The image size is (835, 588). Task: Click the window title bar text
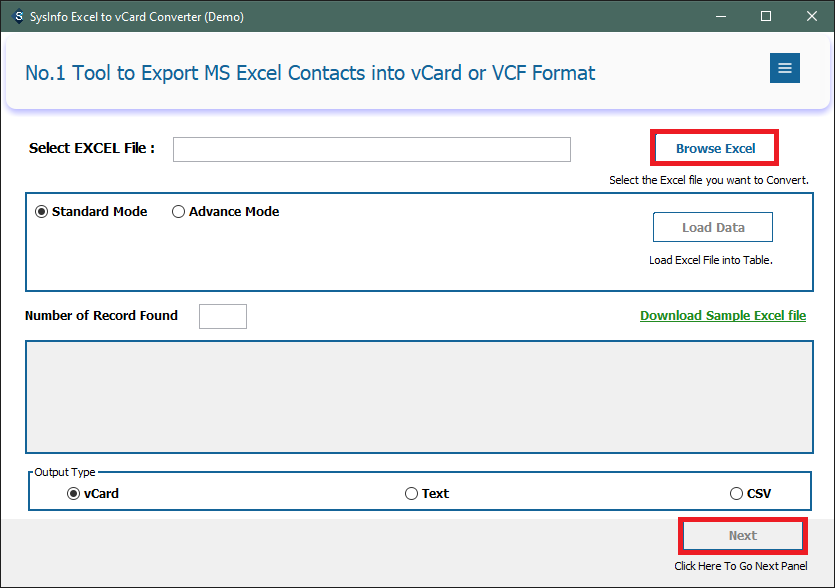pyautogui.click(x=137, y=16)
